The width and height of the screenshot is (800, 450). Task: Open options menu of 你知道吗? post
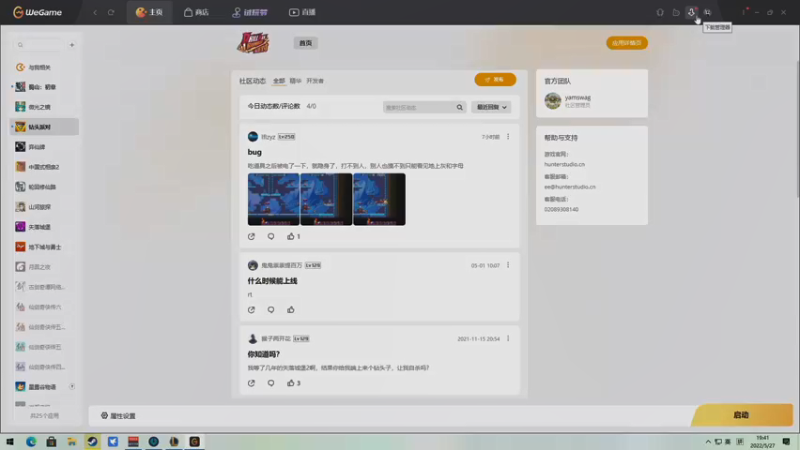508,338
